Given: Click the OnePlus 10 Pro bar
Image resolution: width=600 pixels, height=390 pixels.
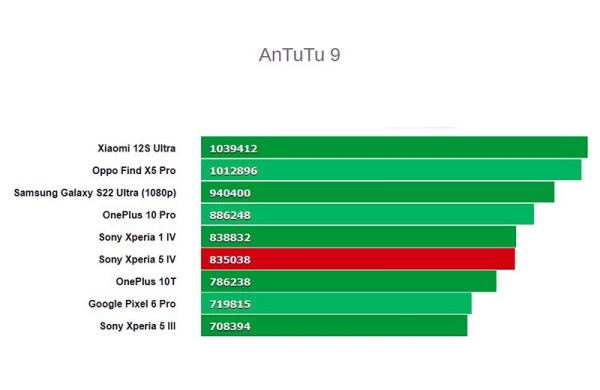Looking at the screenshot, I should (x=367, y=214).
